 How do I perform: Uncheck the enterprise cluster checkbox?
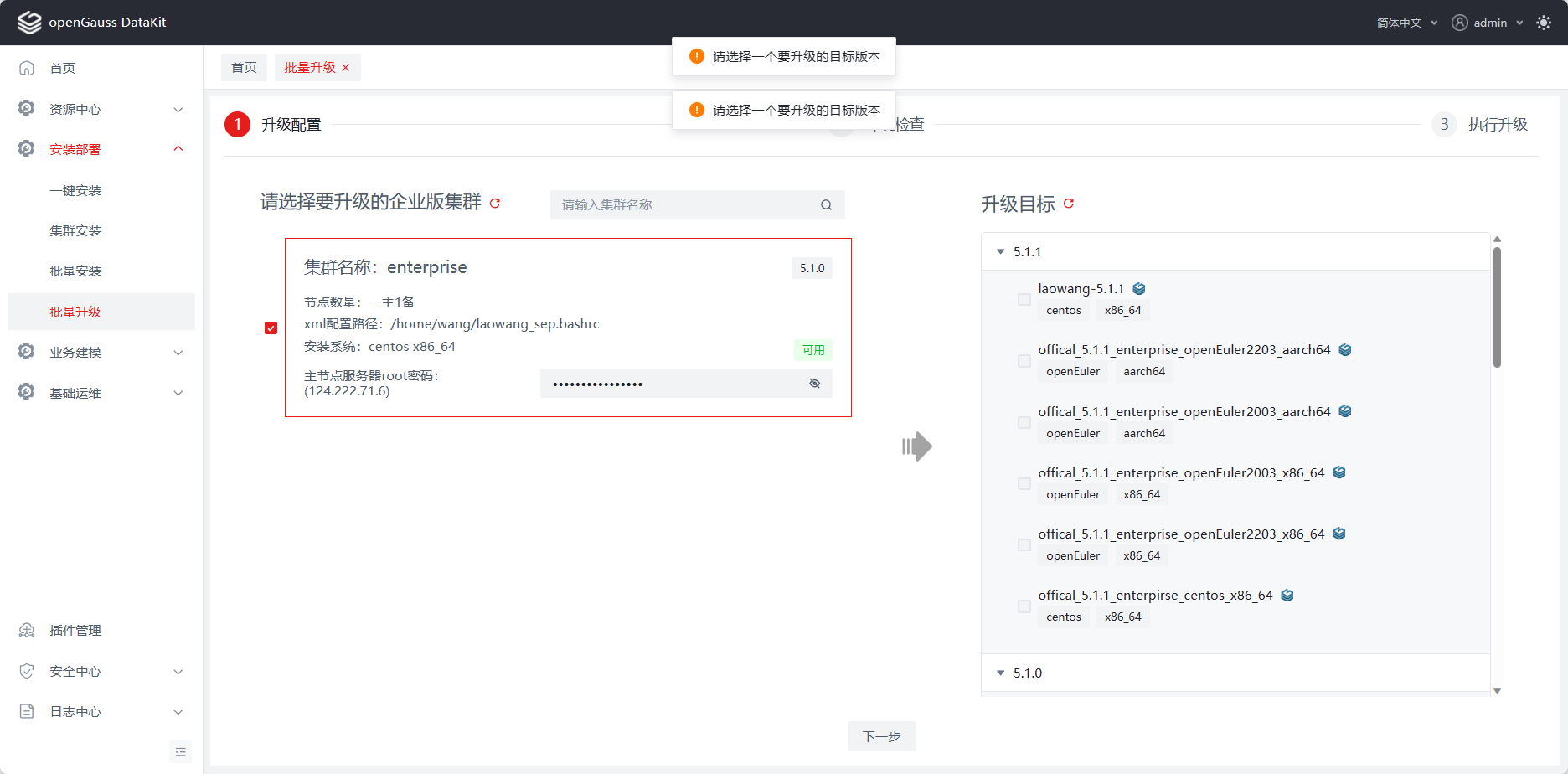(271, 328)
